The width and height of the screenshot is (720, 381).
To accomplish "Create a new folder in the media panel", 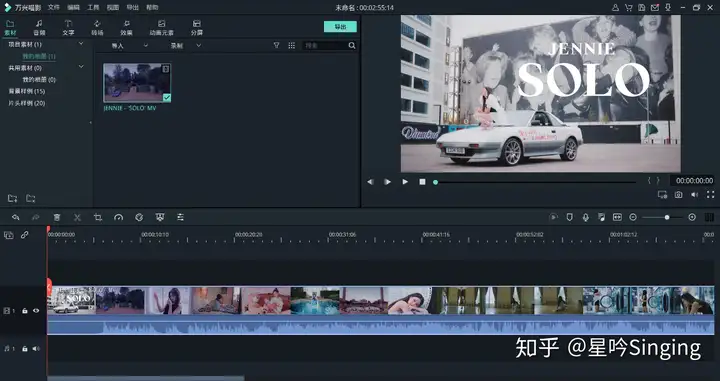I will [12, 198].
